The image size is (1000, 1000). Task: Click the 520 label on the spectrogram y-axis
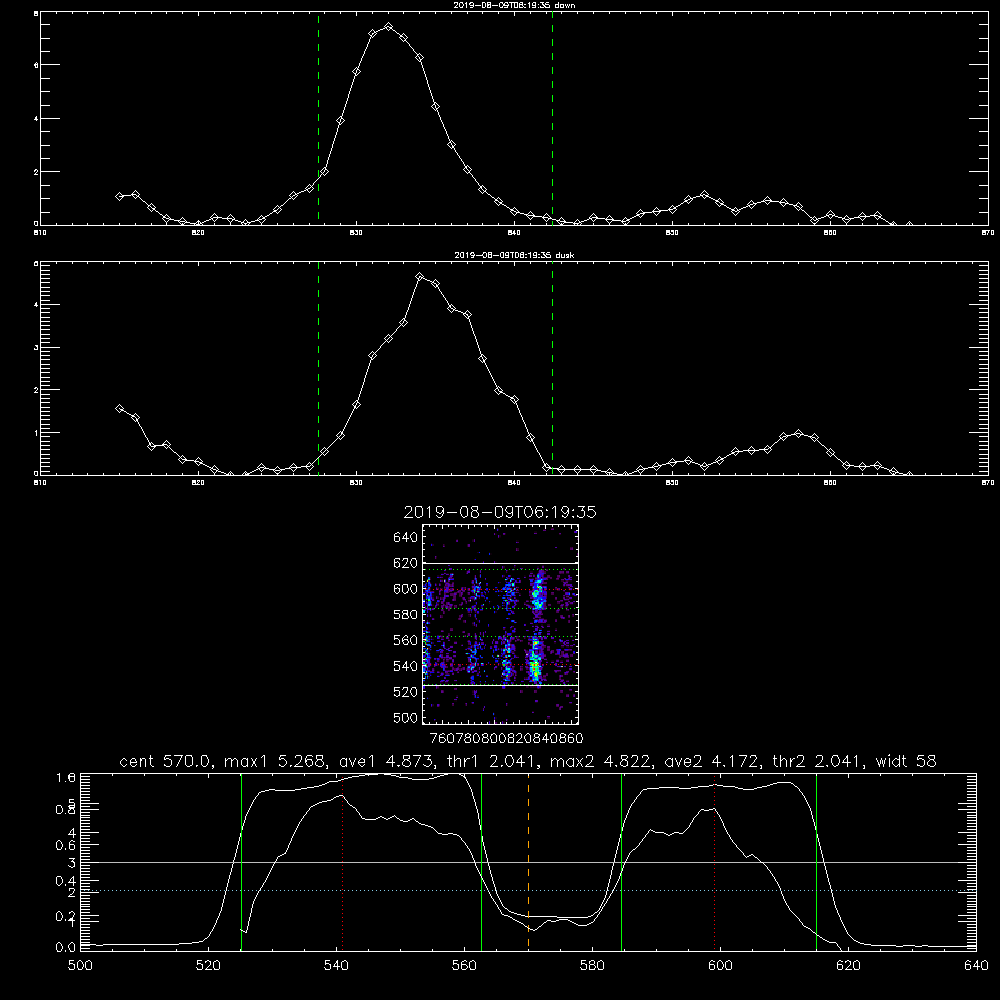(406, 692)
